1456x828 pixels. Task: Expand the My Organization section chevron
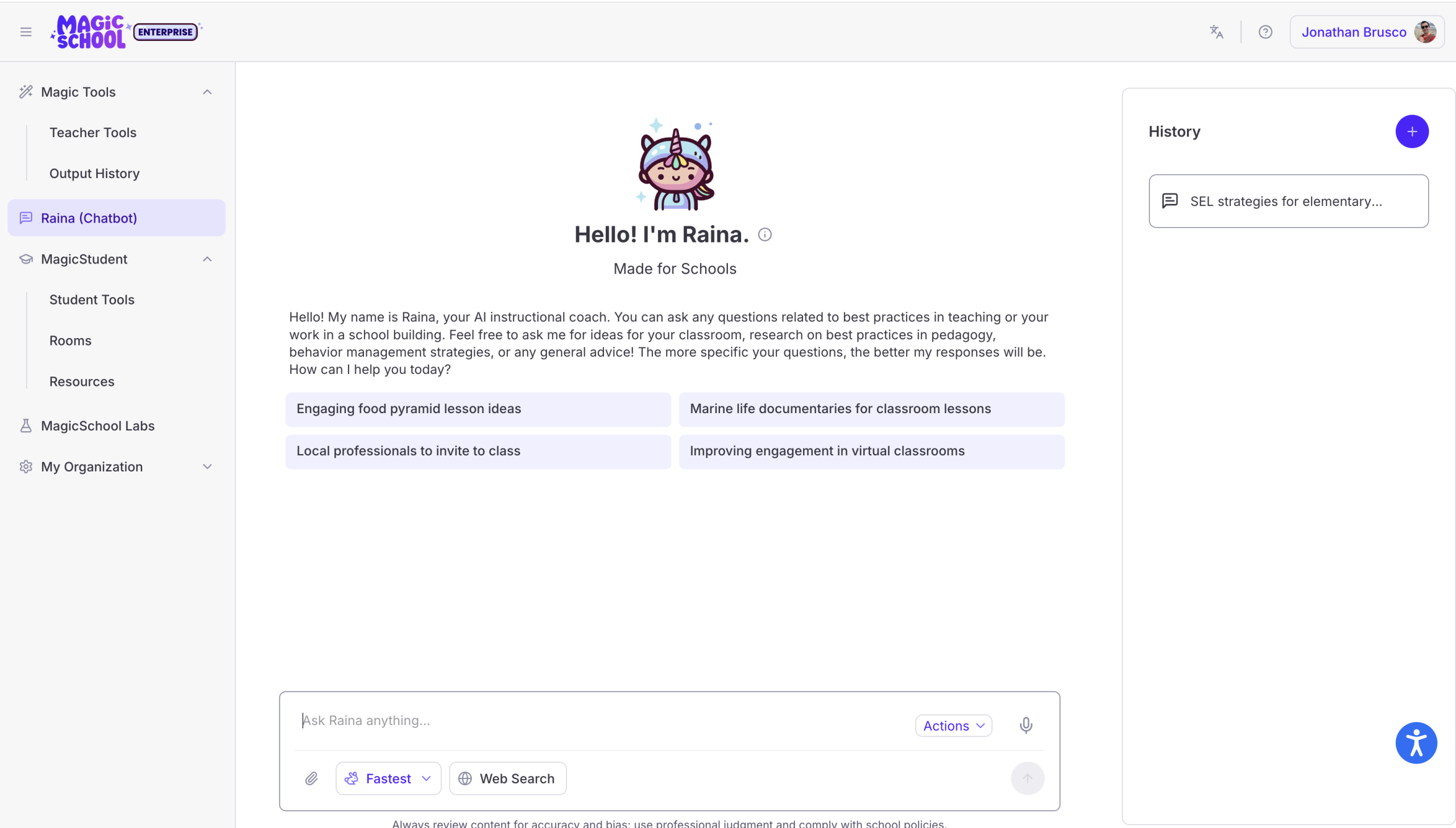pyautogui.click(x=207, y=467)
